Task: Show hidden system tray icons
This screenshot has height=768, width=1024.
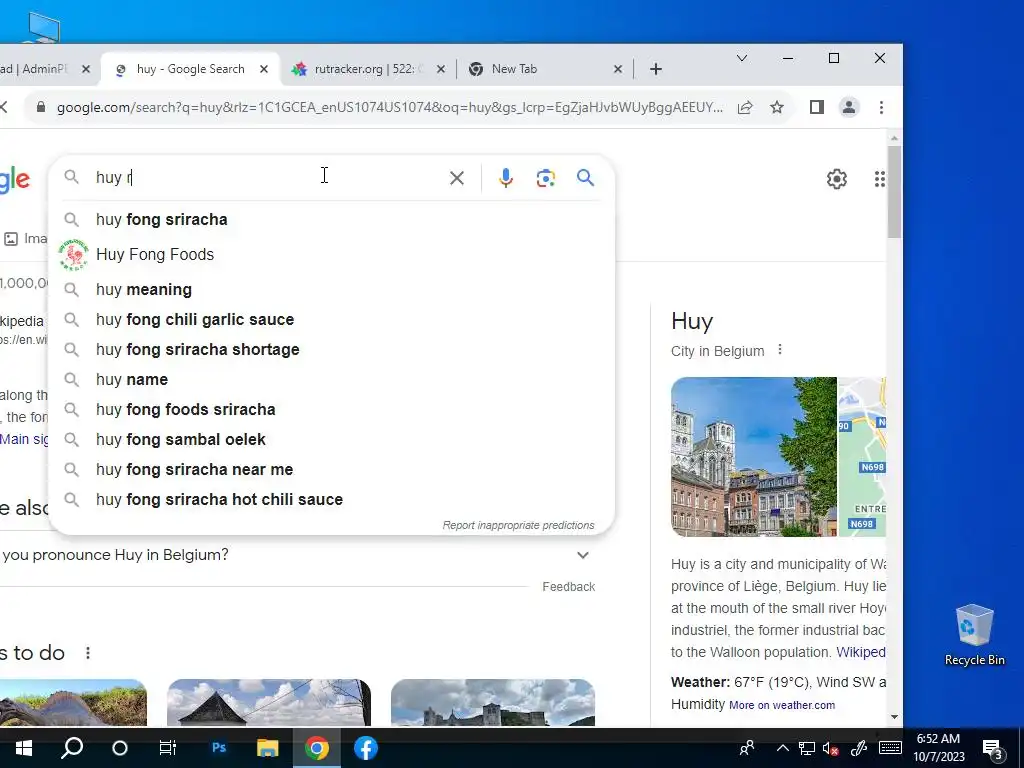Action: [x=782, y=748]
